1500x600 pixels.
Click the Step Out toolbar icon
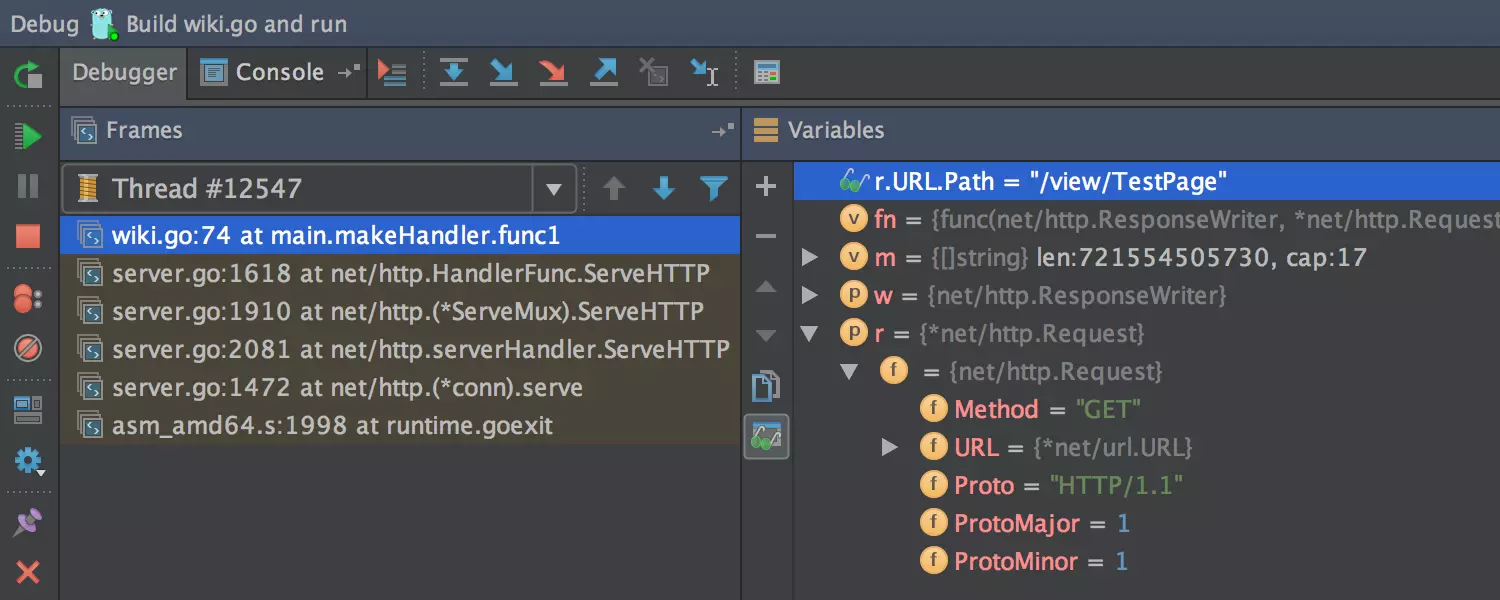coord(603,72)
